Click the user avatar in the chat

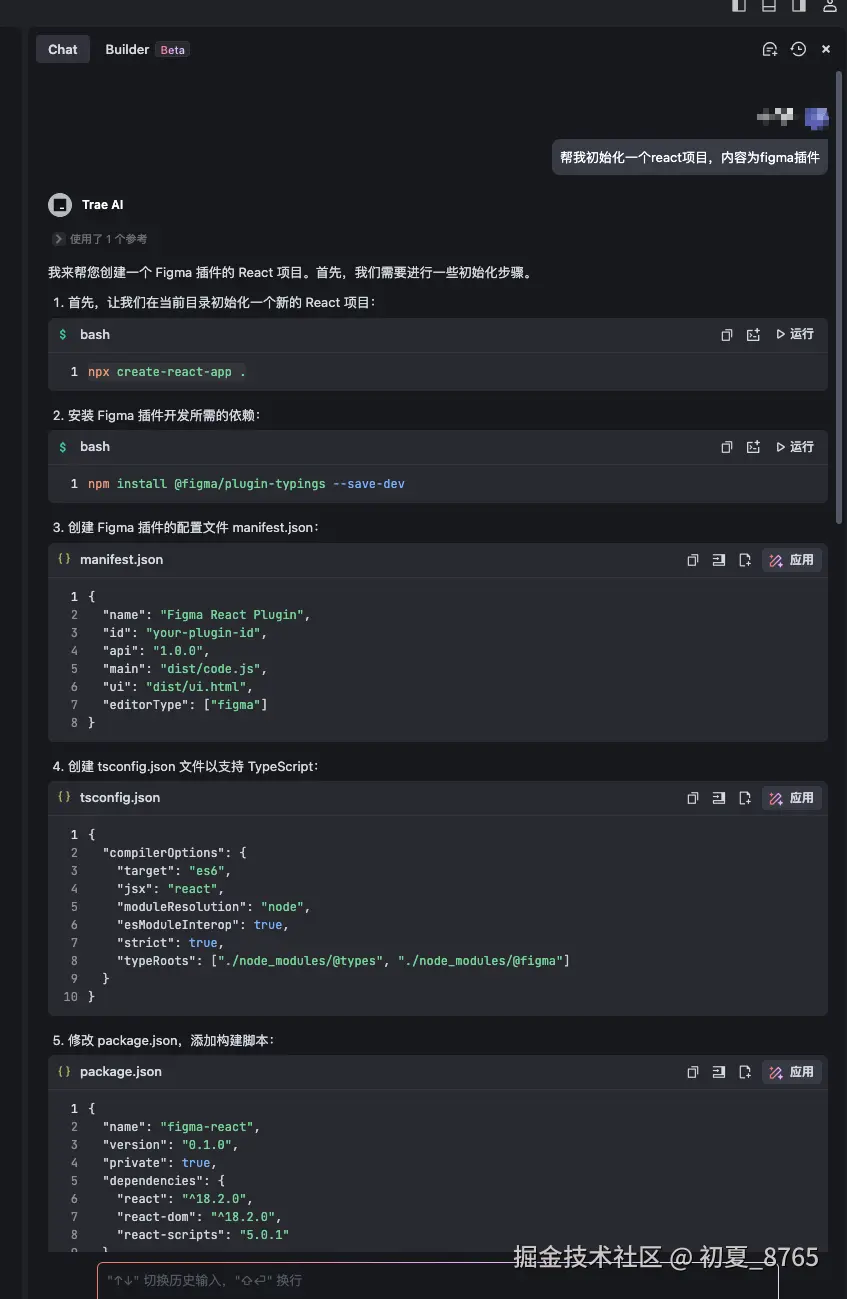816,117
